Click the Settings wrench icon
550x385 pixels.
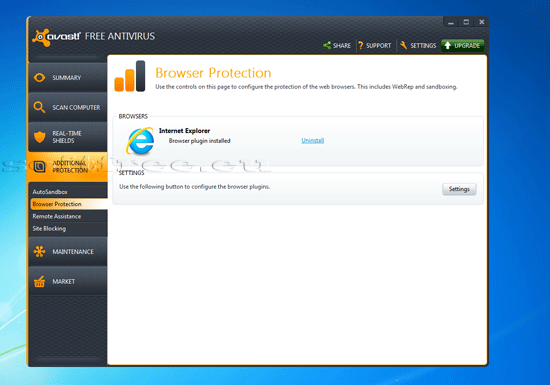coord(403,45)
